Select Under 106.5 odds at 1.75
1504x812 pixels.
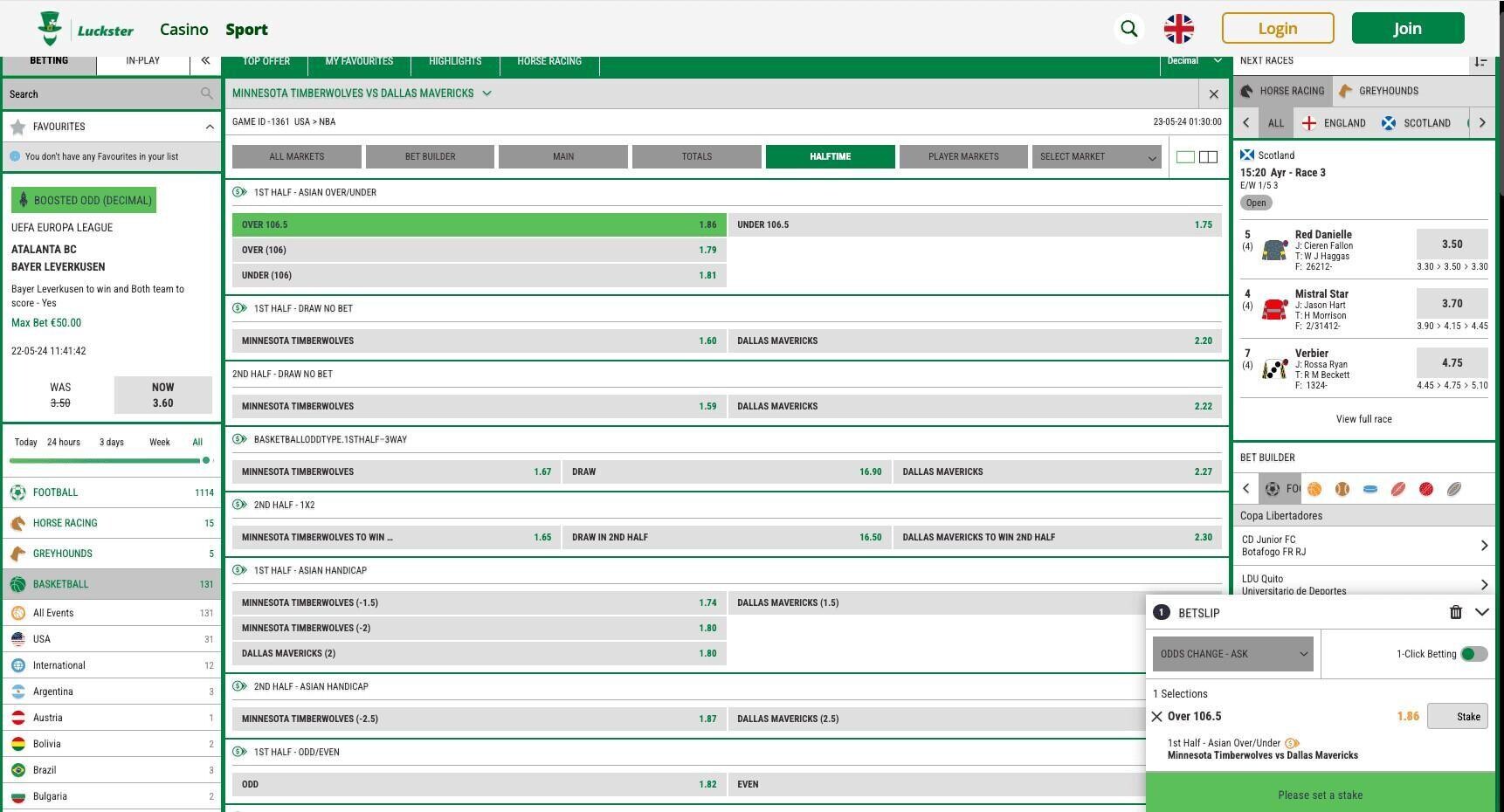975,224
